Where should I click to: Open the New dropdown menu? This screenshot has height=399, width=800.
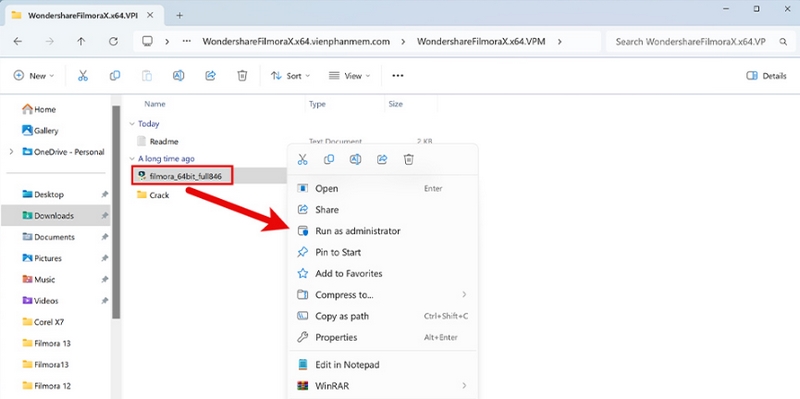click(34, 76)
